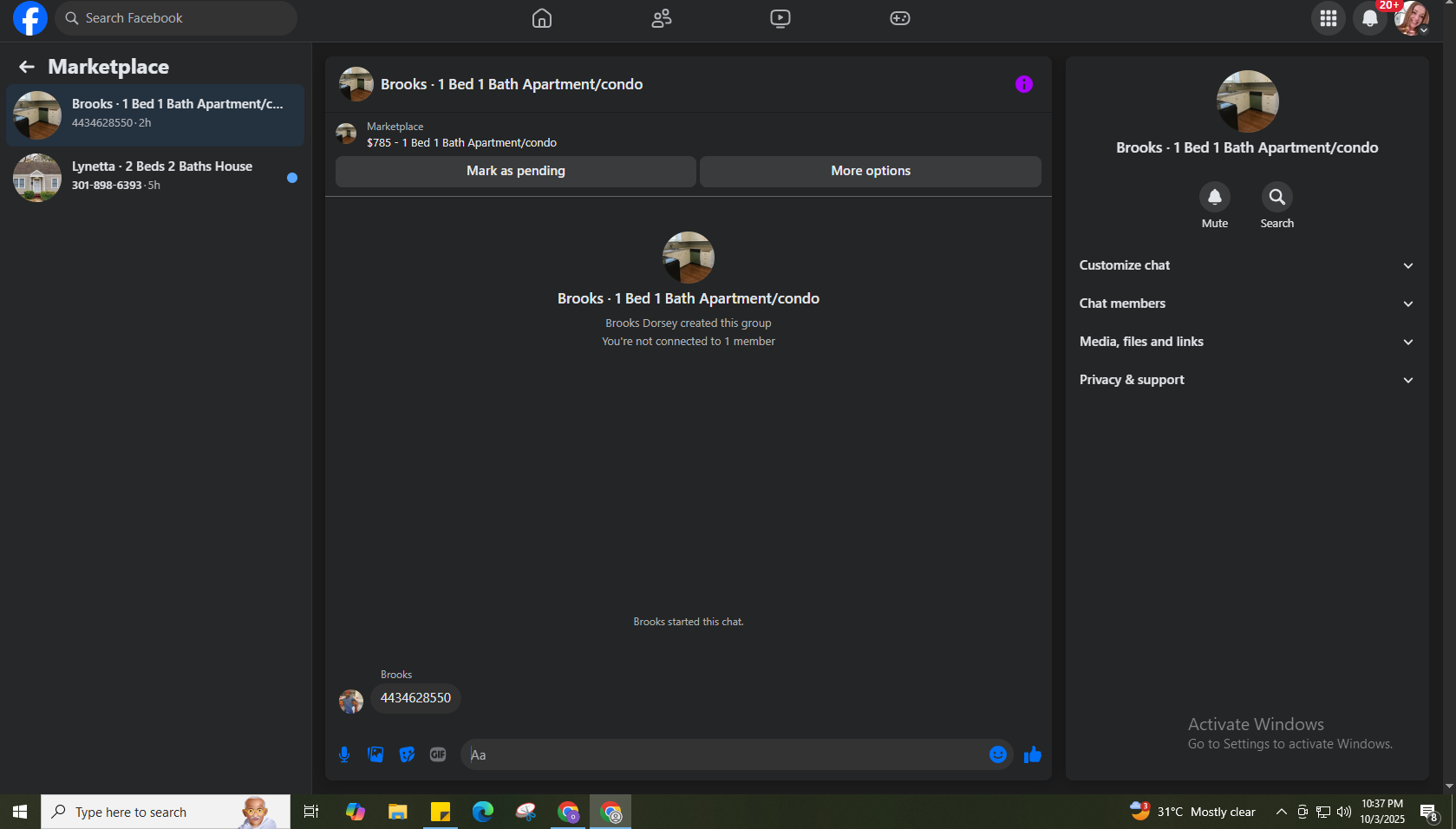The image size is (1456, 829).
Task: Open the account profile picture menu
Action: pos(1412,18)
